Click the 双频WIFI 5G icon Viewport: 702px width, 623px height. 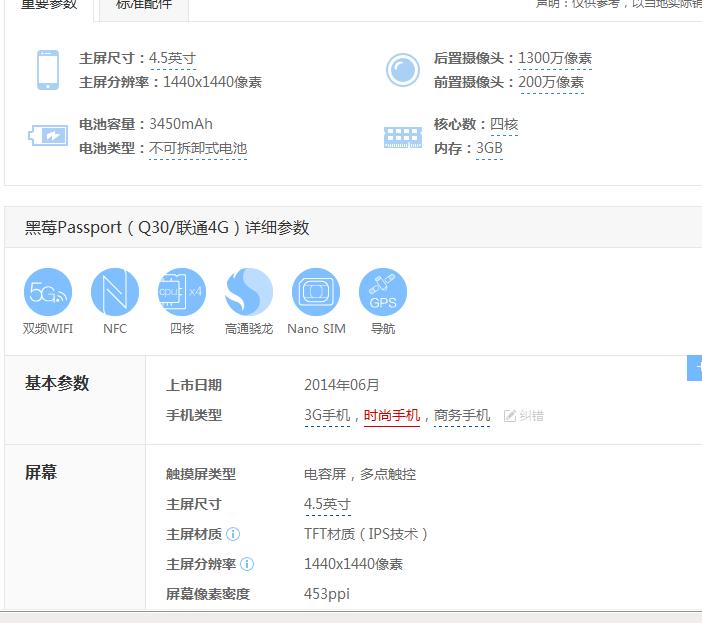coord(48,292)
